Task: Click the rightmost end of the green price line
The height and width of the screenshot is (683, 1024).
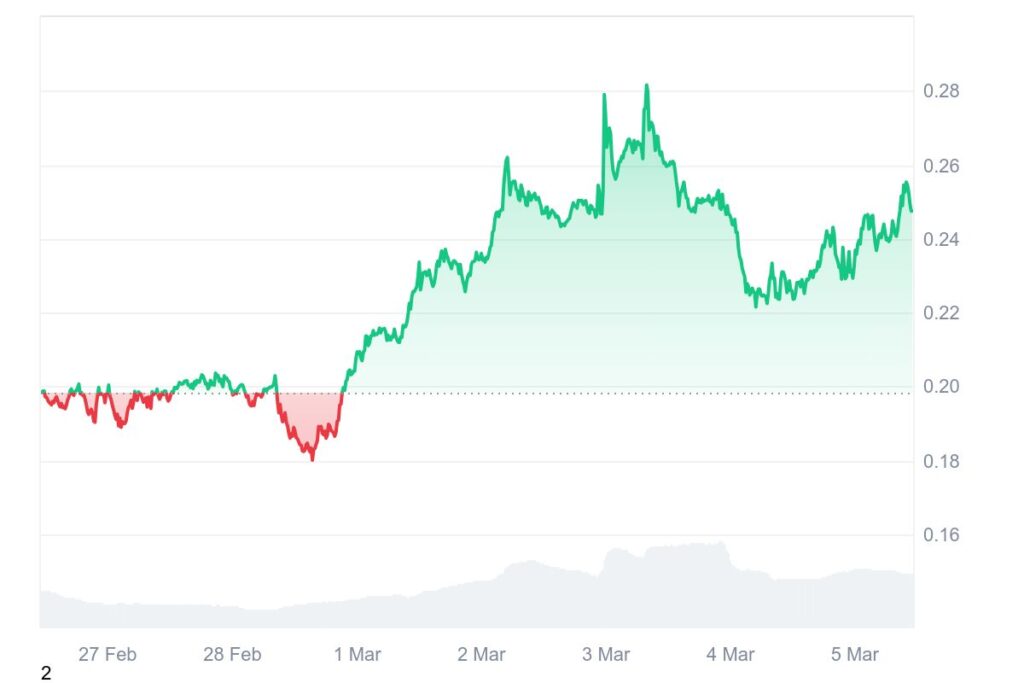Action: (911, 210)
